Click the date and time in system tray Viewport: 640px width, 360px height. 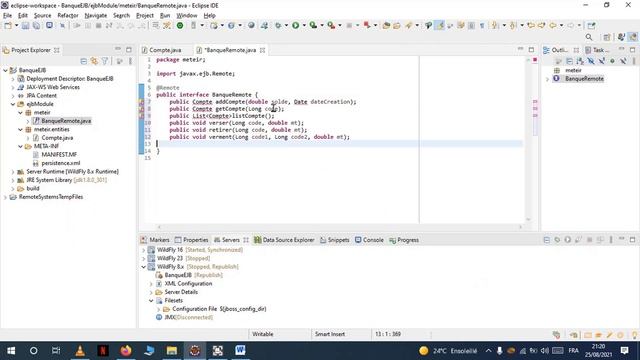click(x=598, y=351)
